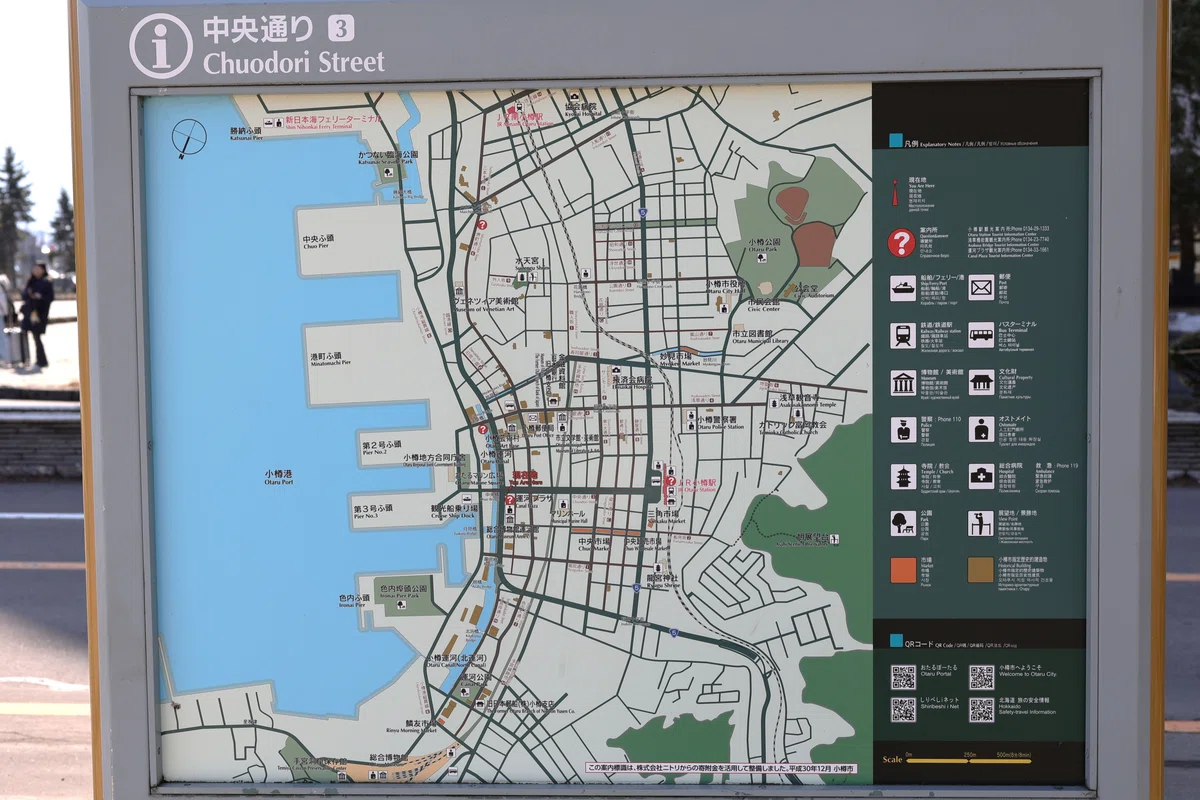Tap the 'Katsunai Pier' label
This screenshot has height=800, width=1200.
click(246, 139)
